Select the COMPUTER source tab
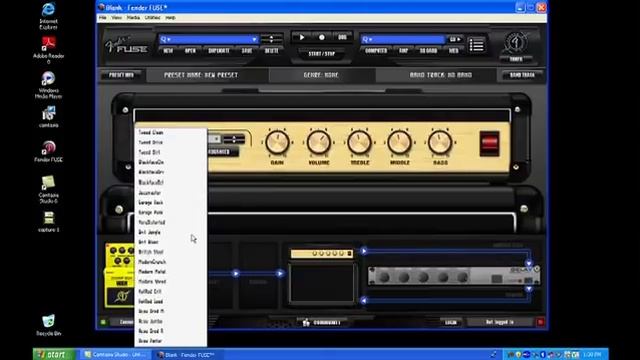The height and width of the screenshot is (360, 640). coord(376,51)
